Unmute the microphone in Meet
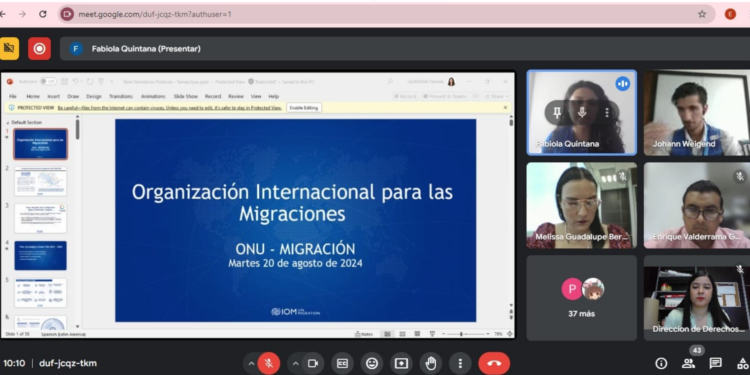Screen dimensions: 750x375 click(269, 364)
